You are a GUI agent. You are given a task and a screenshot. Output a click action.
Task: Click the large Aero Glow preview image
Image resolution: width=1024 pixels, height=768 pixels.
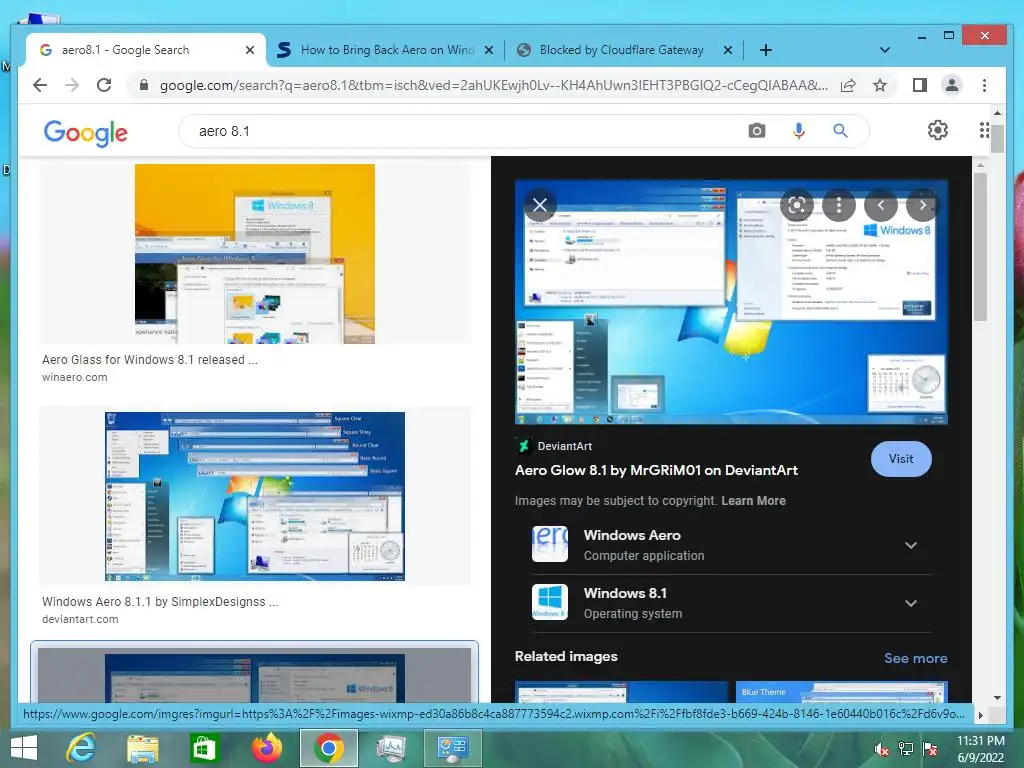(731, 302)
